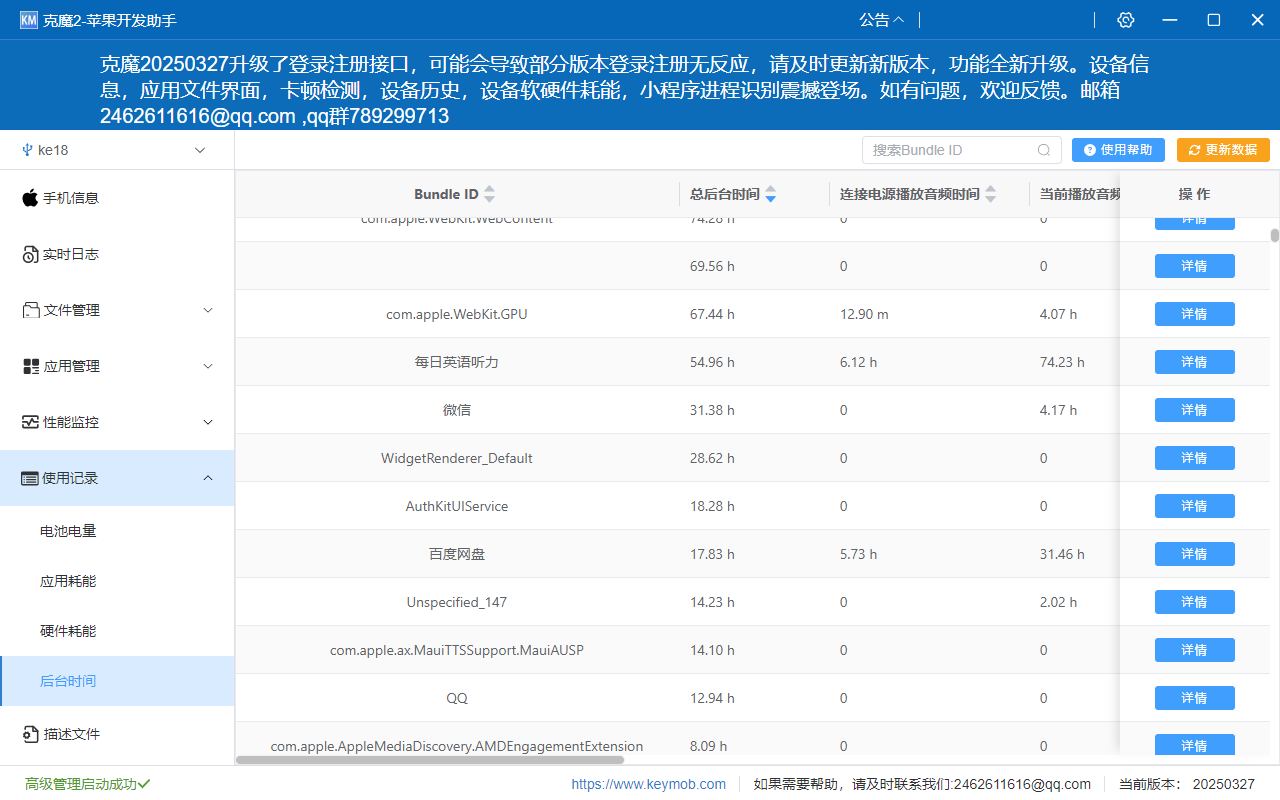1280x800 pixels.
Task: Click the vertical scrollbar thumb of the table
Action: 1275,236
